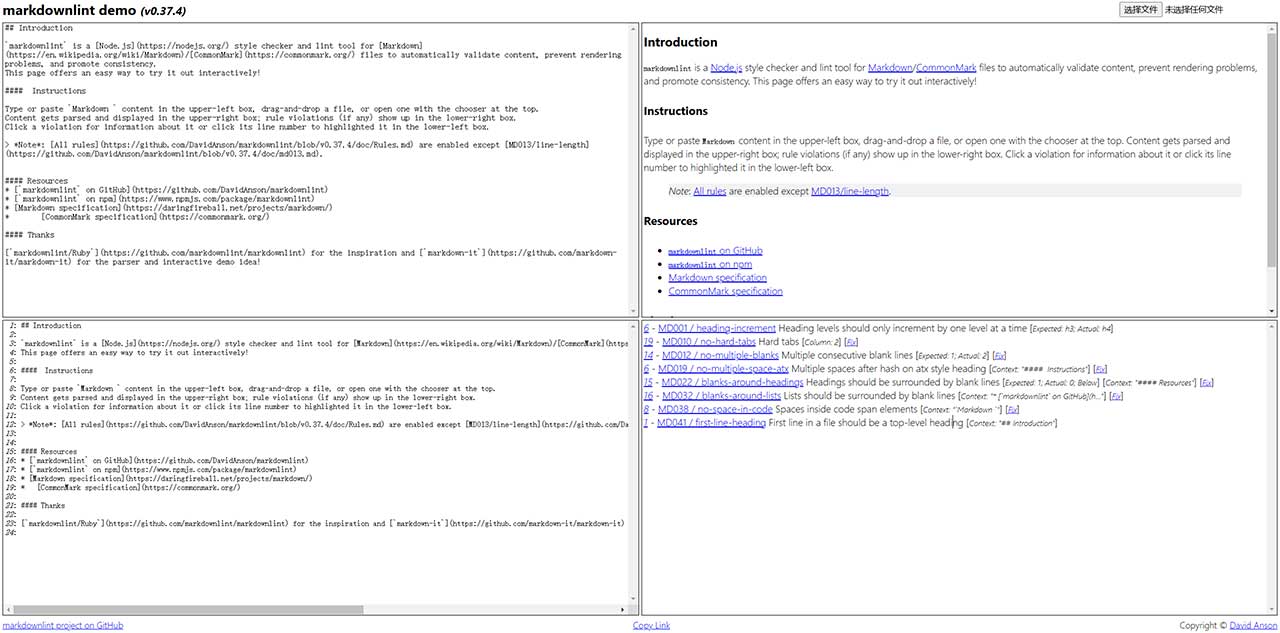
Task: Open the markdownlint on npm resource link
Action: click(x=710, y=264)
